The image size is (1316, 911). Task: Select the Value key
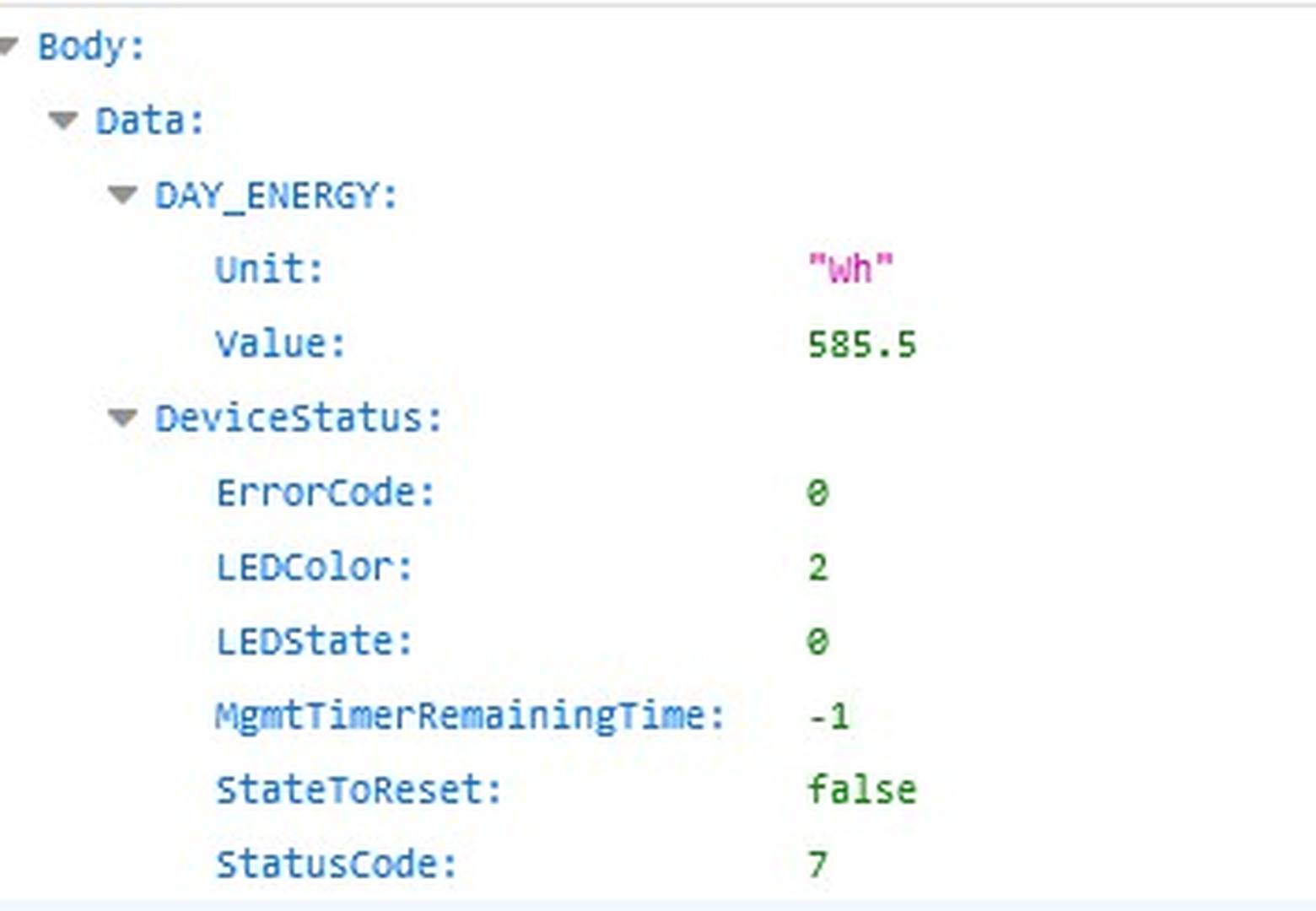click(x=280, y=344)
